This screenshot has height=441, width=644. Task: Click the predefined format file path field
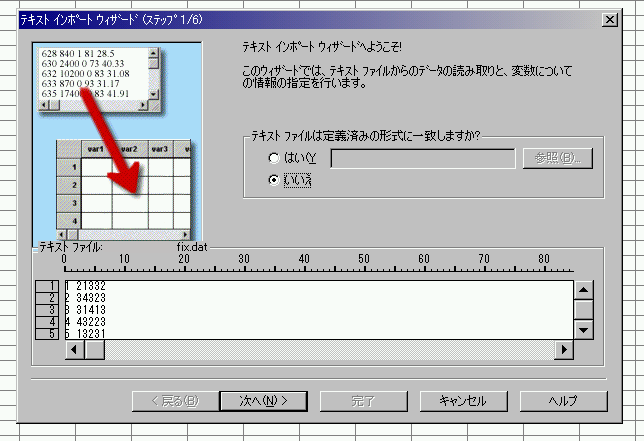423,158
